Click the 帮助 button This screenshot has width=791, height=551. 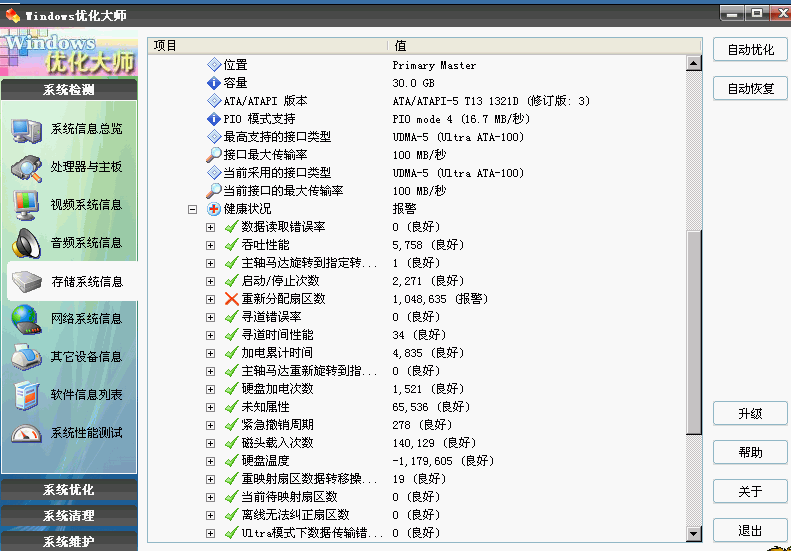750,453
